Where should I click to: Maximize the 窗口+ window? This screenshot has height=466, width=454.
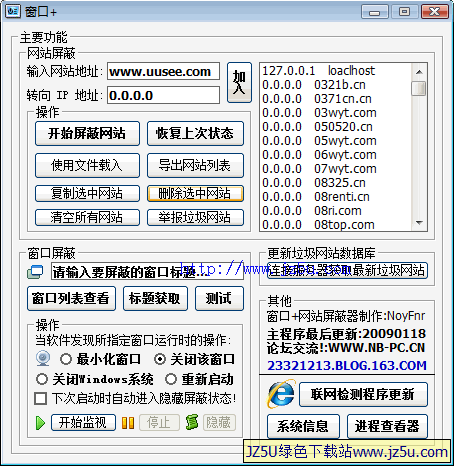click(405, 12)
